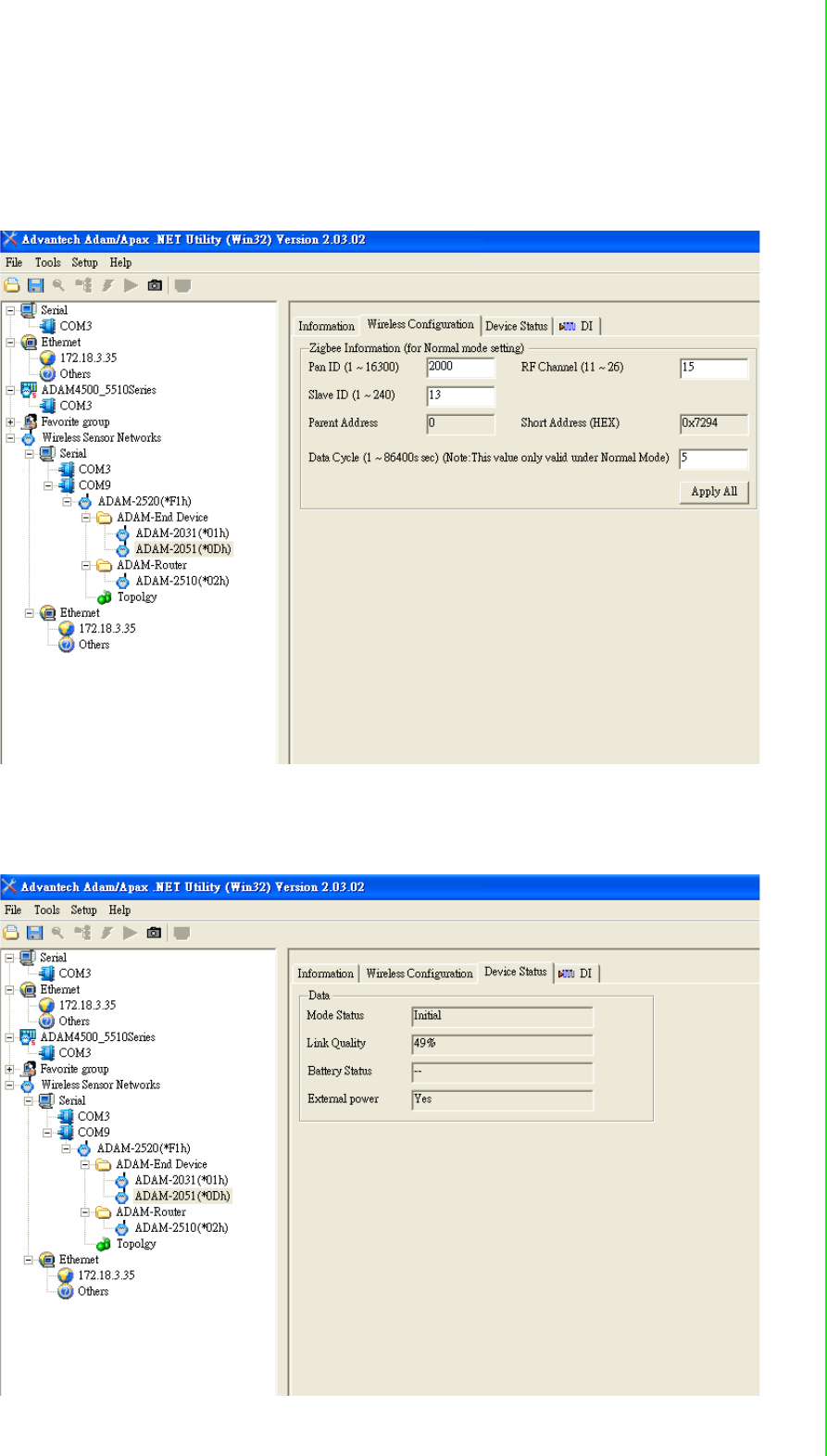Switch to Information tab above Zigbee Information group
The width and height of the screenshot is (827, 1456).
click(x=326, y=326)
